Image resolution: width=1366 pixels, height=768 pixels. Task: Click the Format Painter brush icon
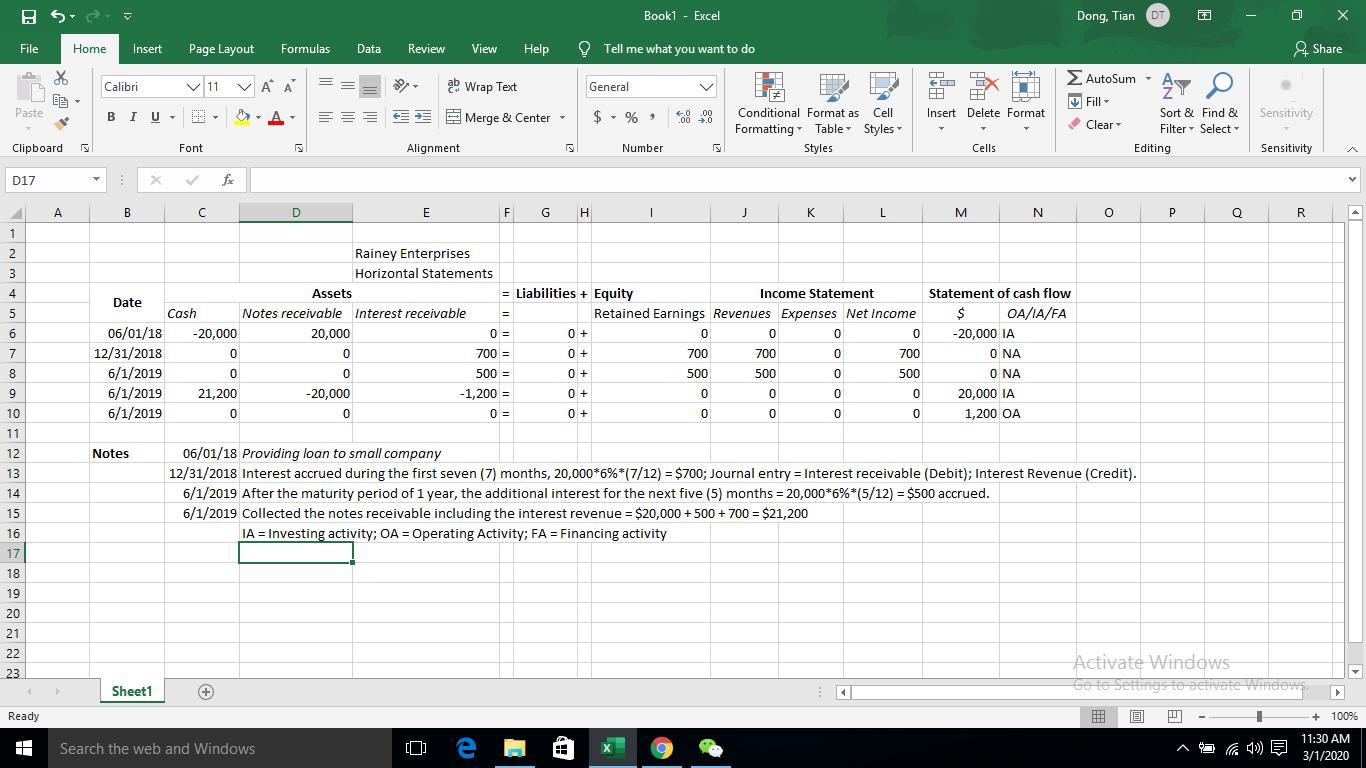tap(62, 124)
